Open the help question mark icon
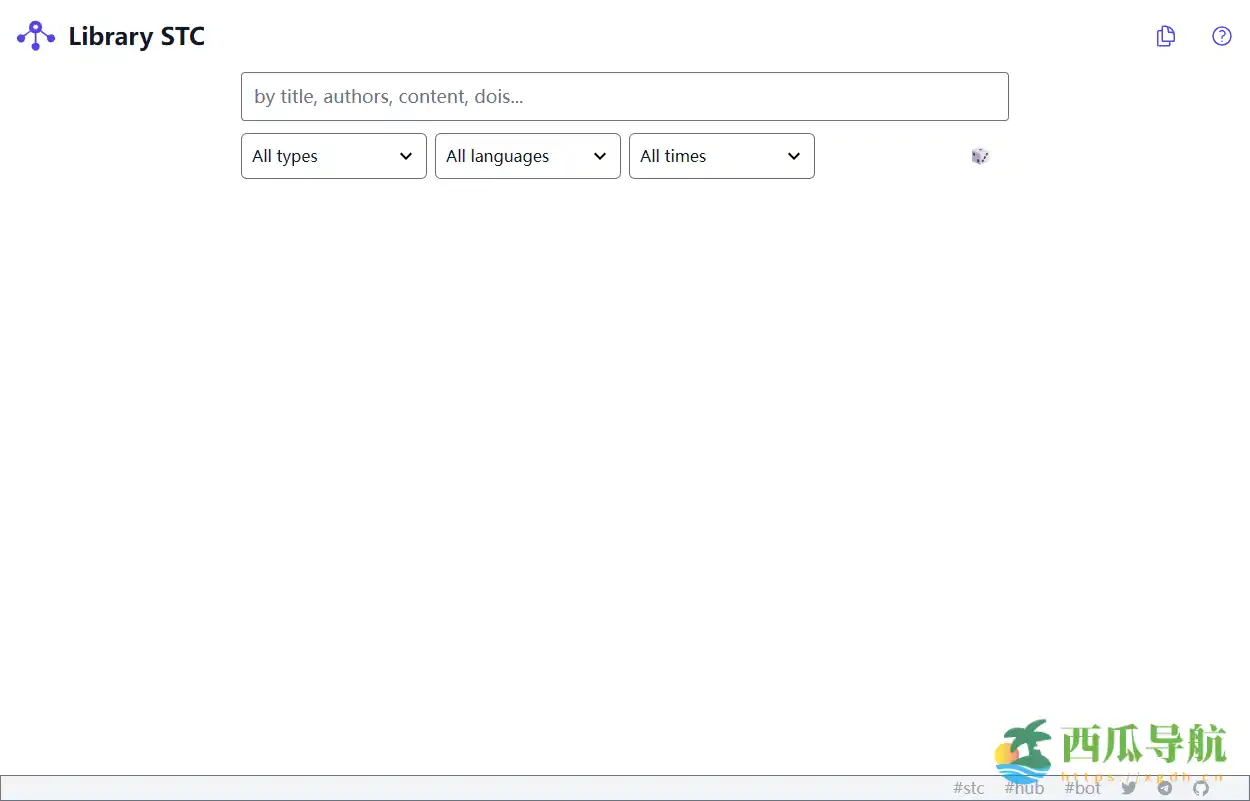This screenshot has height=801, width=1250. coord(1221,37)
